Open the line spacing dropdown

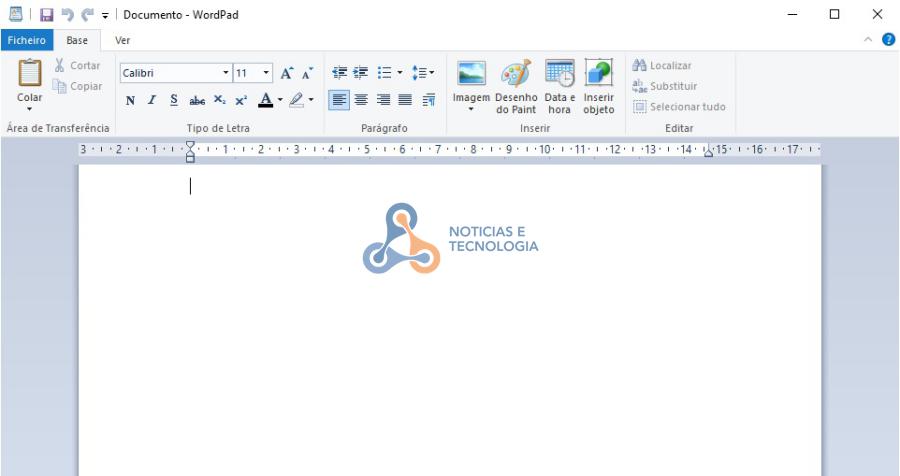coord(423,73)
